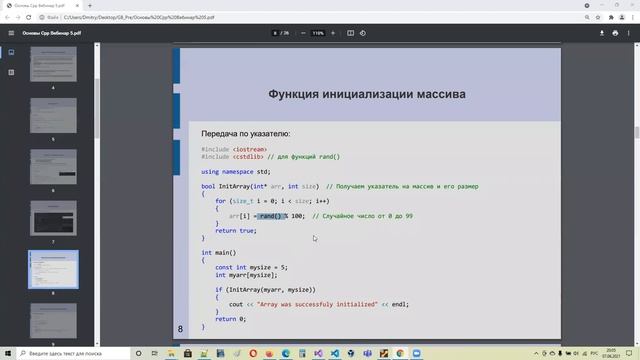Click the PDF title Основы Cpp Вебинар 5.pdf
Screen dimensions: 640x360
click(x=52, y=33)
